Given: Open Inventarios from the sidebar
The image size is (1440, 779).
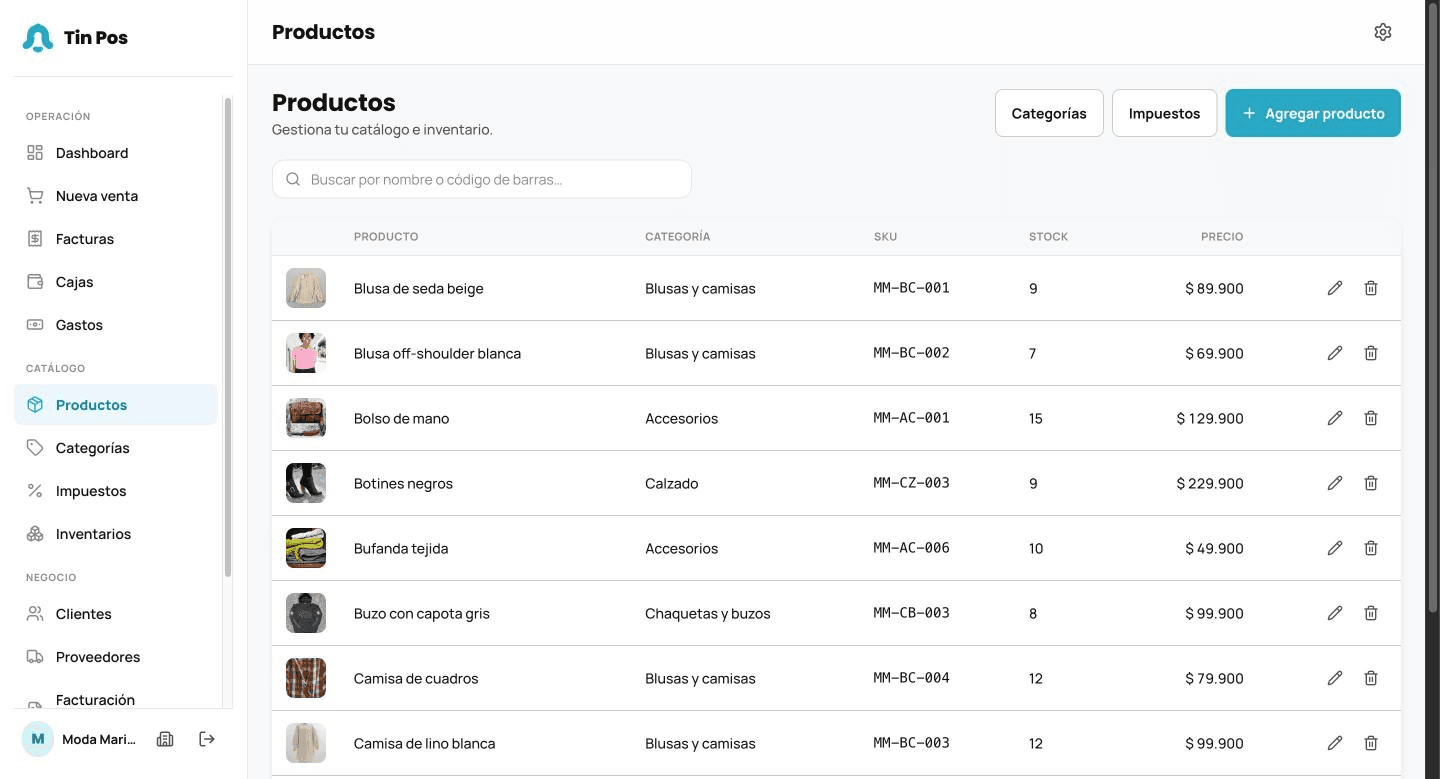Looking at the screenshot, I should (x=116, y=534).
